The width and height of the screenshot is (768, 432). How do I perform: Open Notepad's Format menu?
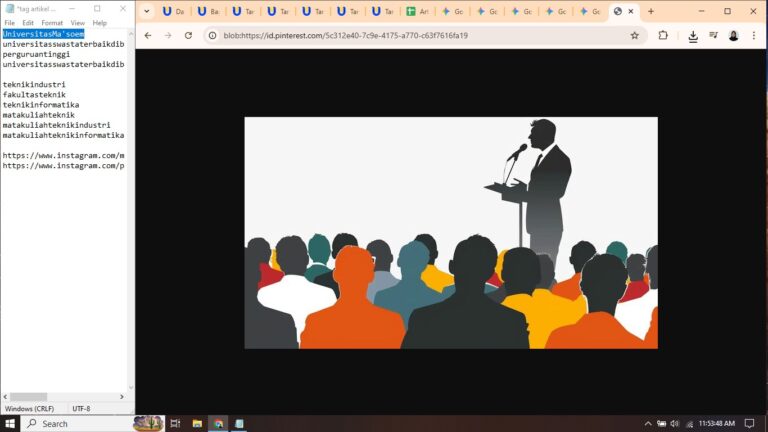coord(52,23)
